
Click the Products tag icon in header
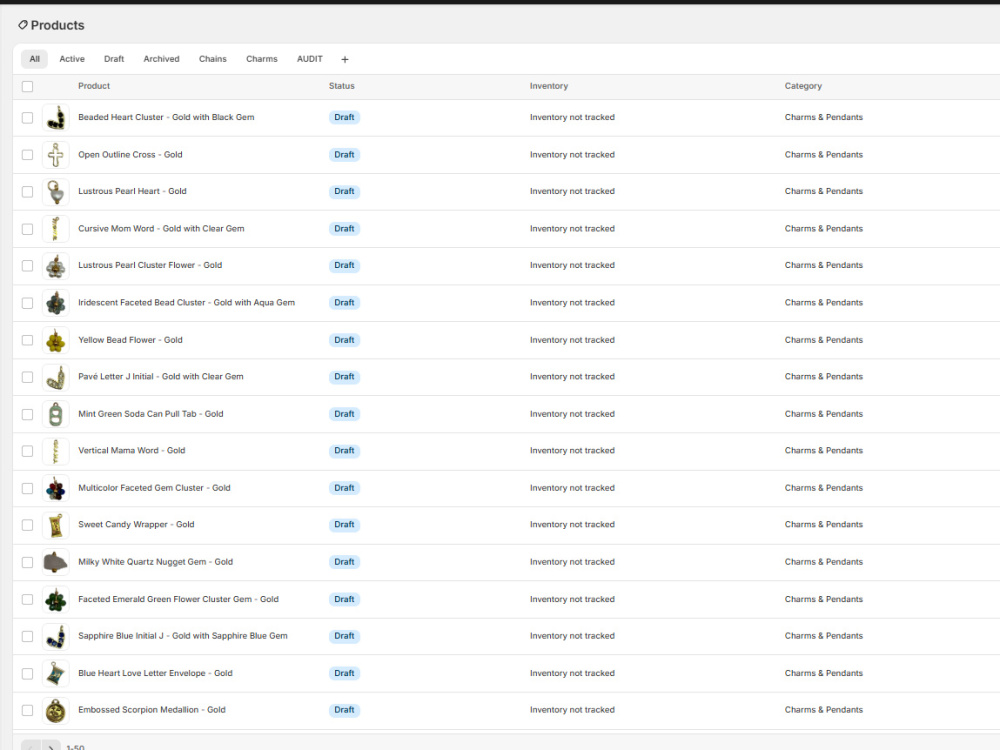tap(23, 25)
